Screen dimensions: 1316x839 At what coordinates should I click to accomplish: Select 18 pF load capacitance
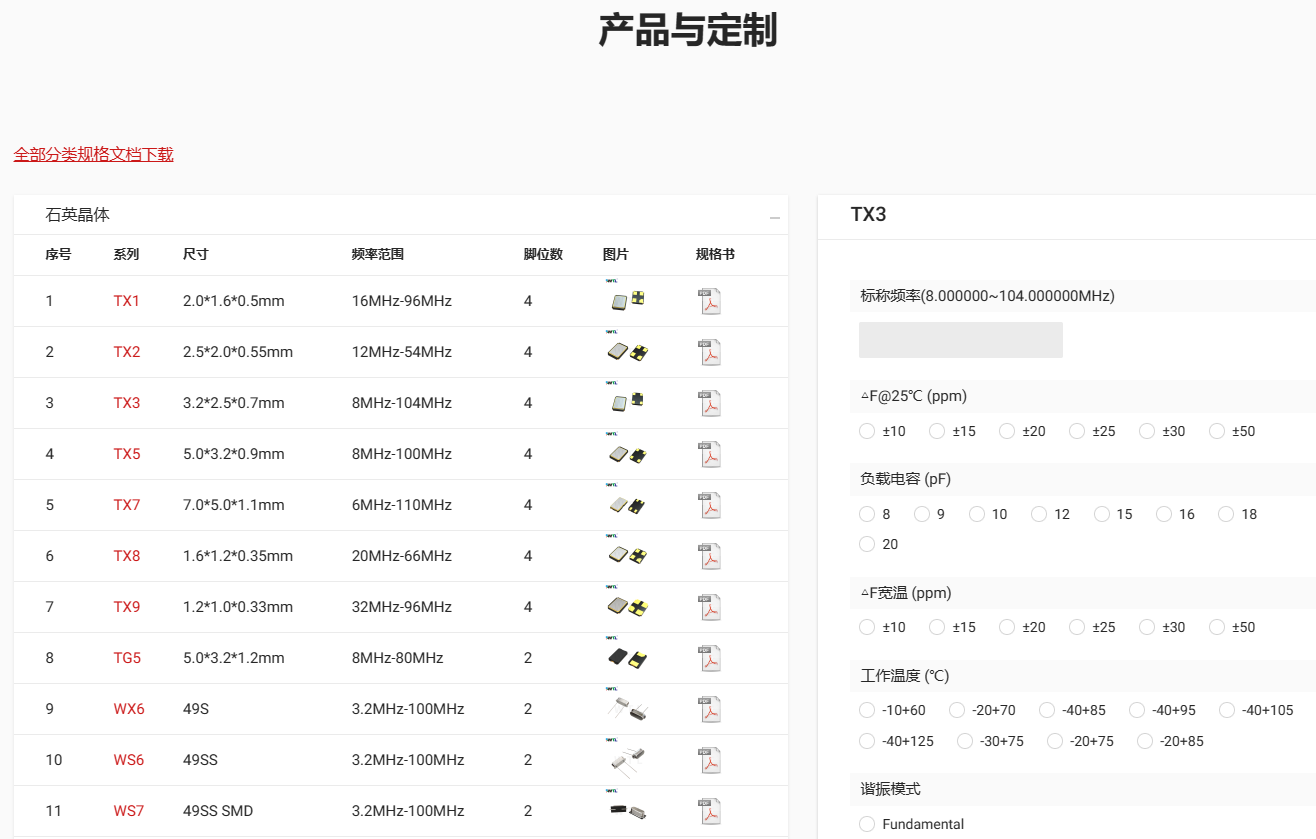tap(1226, 514)
